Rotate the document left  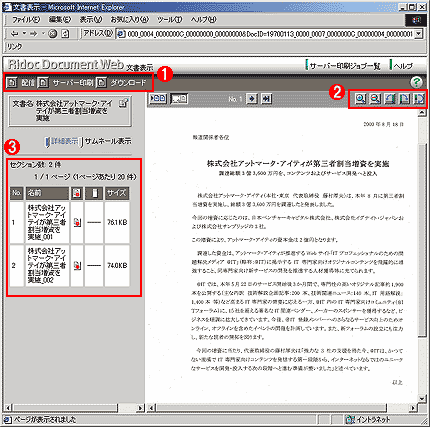click(x=390, y=99)
